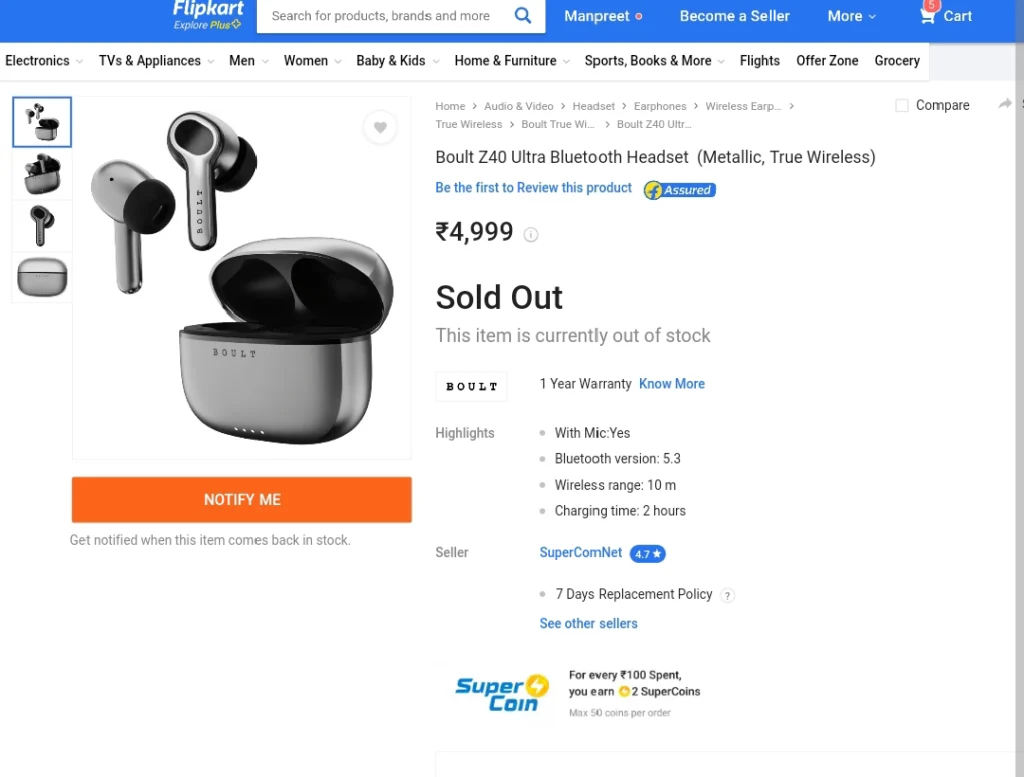Tick the Compare checkbox
Viewport: 1024px width, 777px height.
coord(902,106)
